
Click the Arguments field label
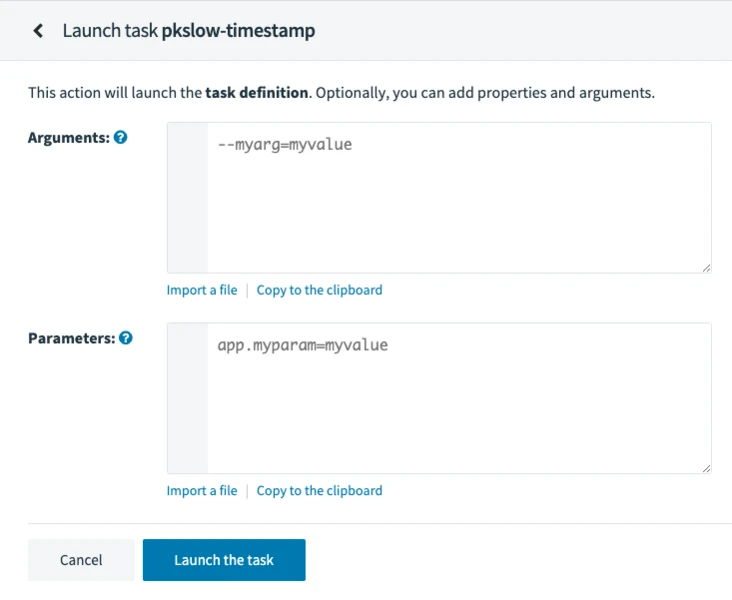[x=68, y=138]
